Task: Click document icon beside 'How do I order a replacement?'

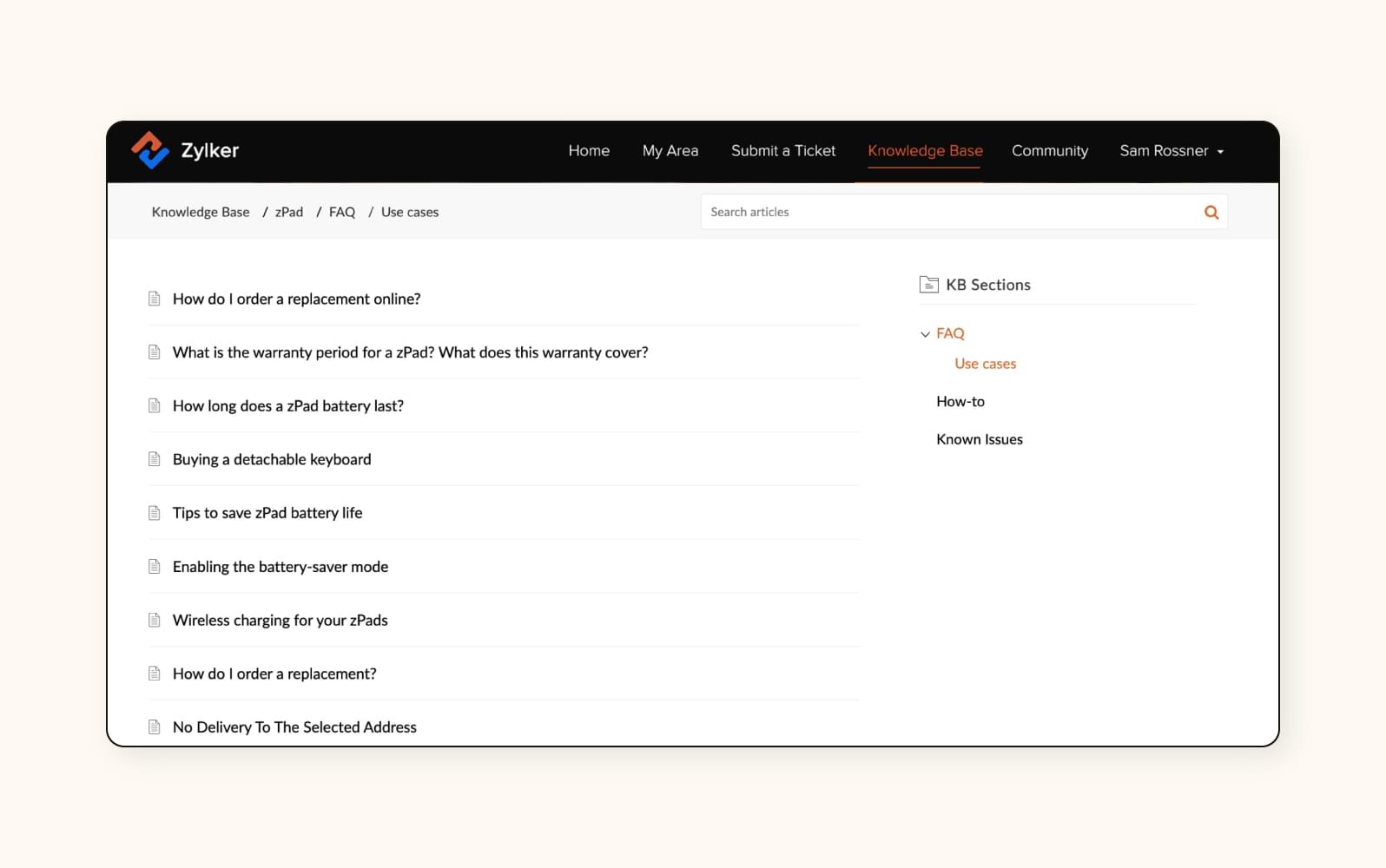Action: [x=155, y=674]
